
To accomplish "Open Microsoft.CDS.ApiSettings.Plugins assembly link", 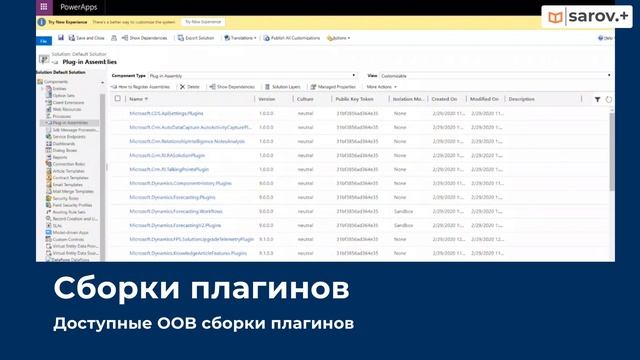I will click(x=166, y=113).
